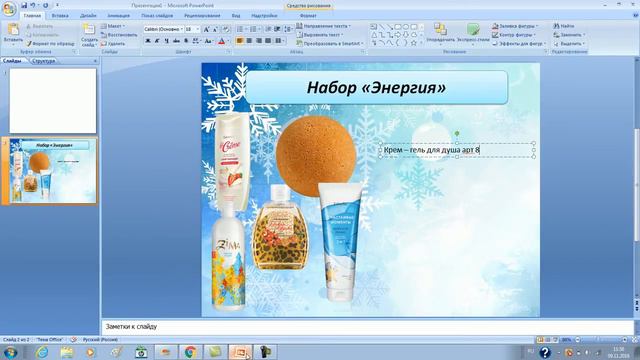Open bulleted list dropdown

coord(246,29)
